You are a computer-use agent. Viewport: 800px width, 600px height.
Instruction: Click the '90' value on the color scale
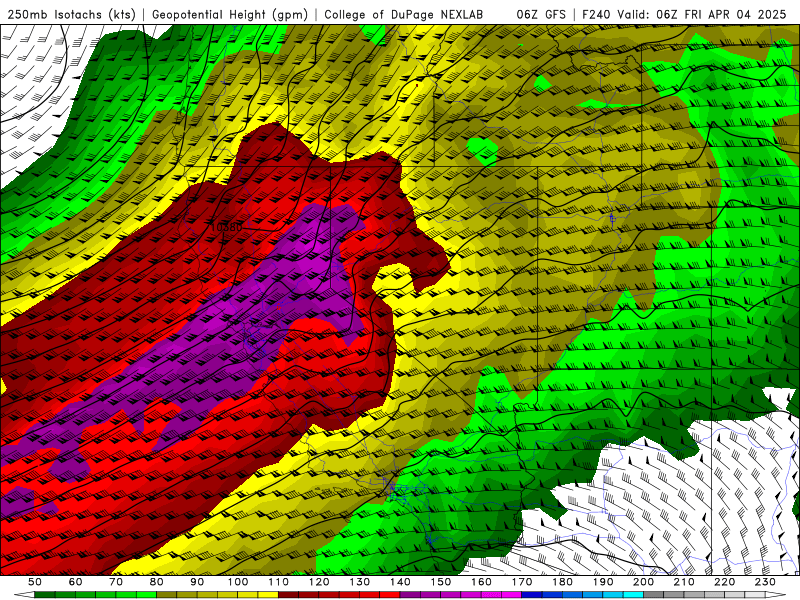click(x=197, y=582)
